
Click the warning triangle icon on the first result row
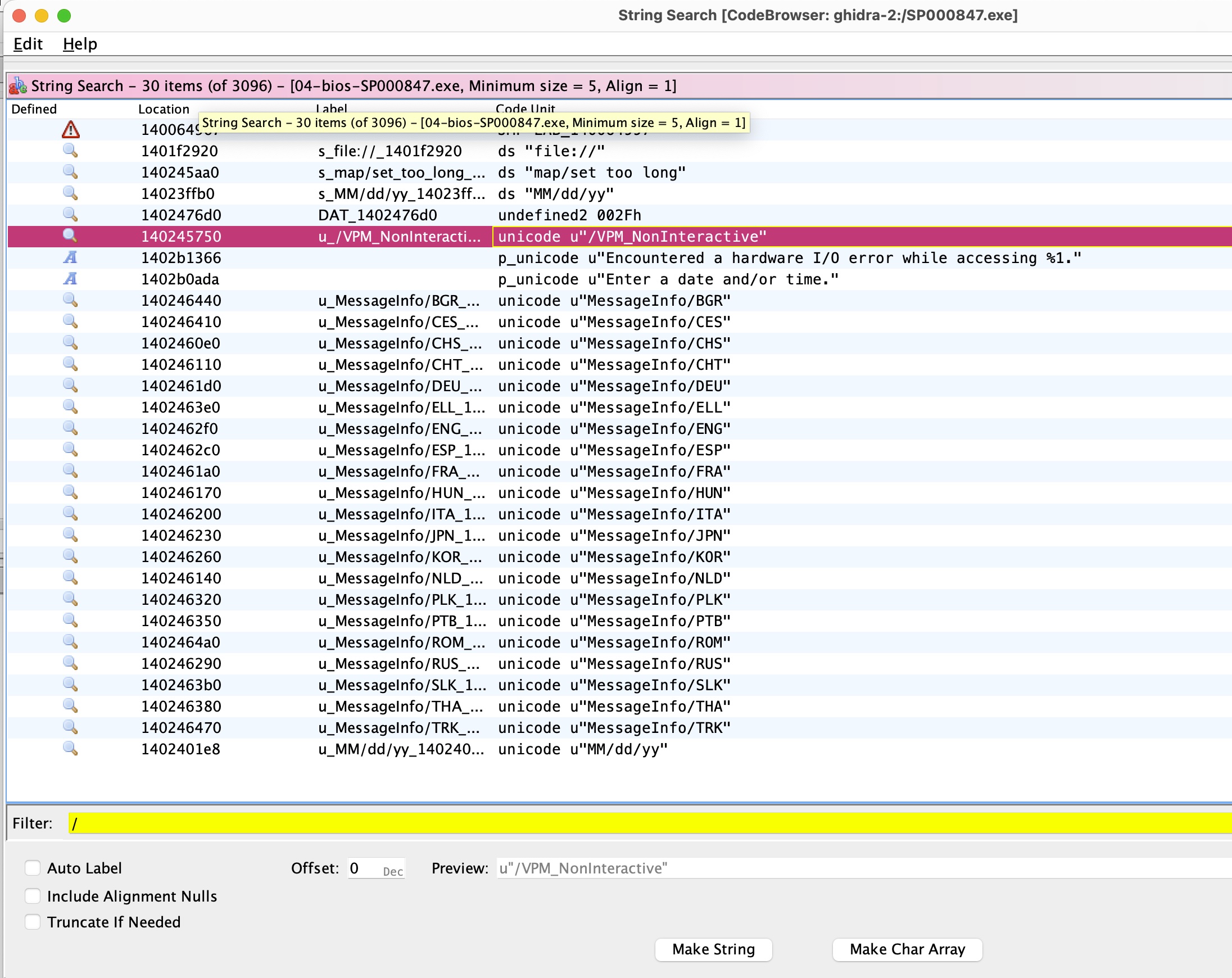coord(70,130)
